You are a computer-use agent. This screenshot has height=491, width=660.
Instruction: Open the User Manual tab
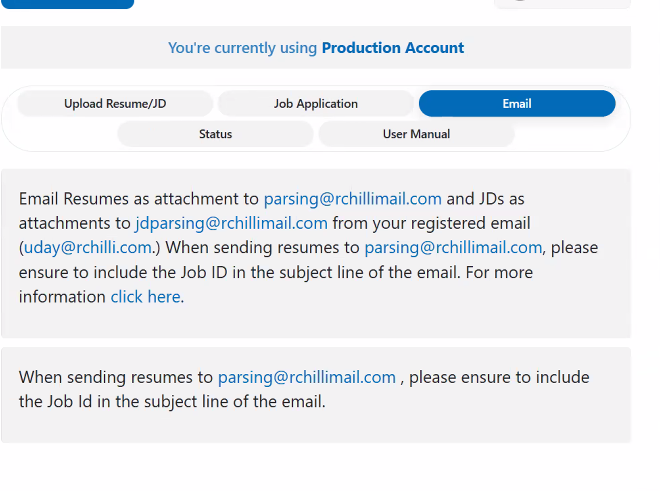[x=416, y=134]
